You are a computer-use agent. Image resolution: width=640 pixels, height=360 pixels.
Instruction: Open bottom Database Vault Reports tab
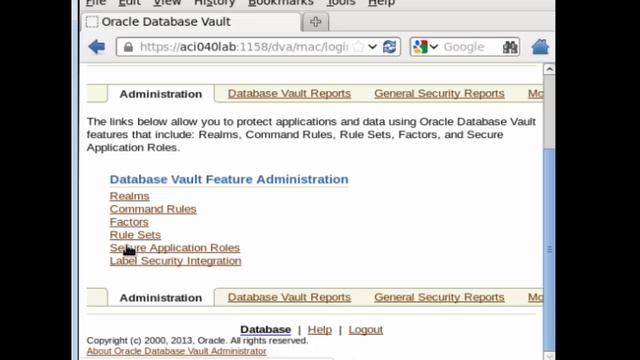289,297
